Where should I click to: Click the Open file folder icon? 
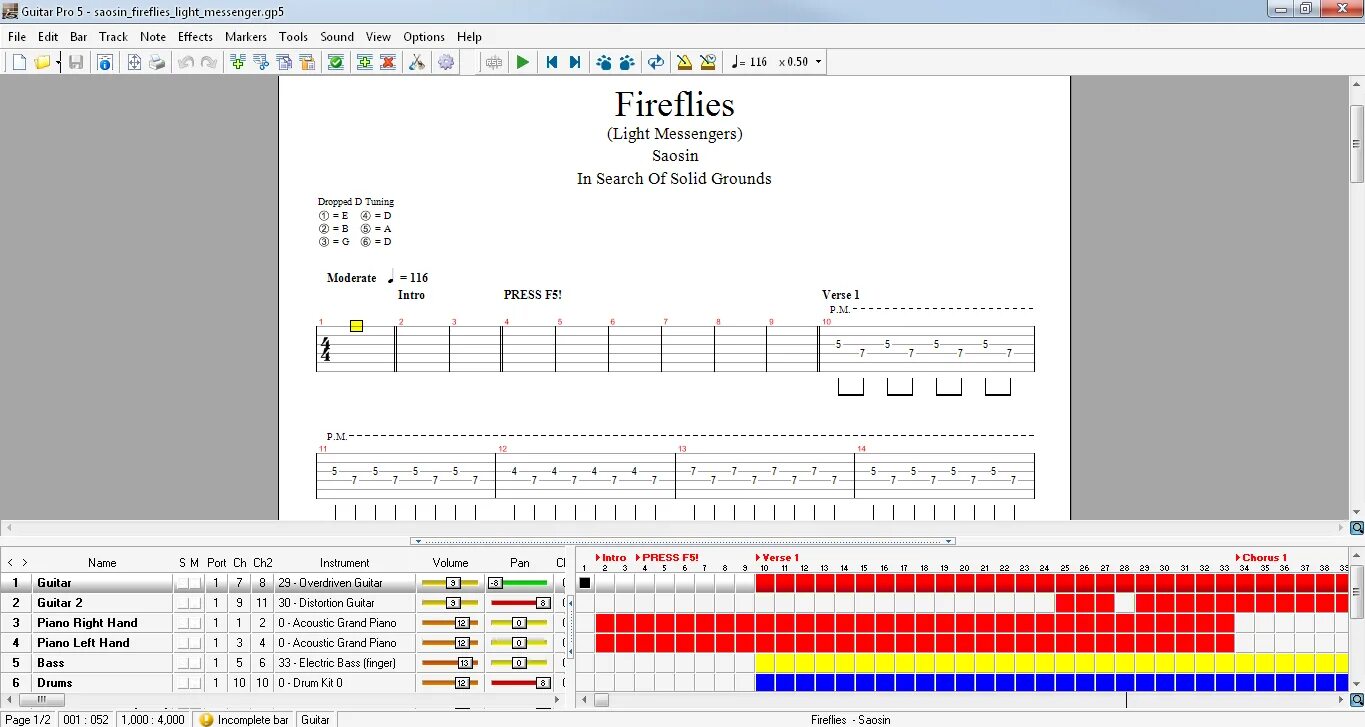42,62
